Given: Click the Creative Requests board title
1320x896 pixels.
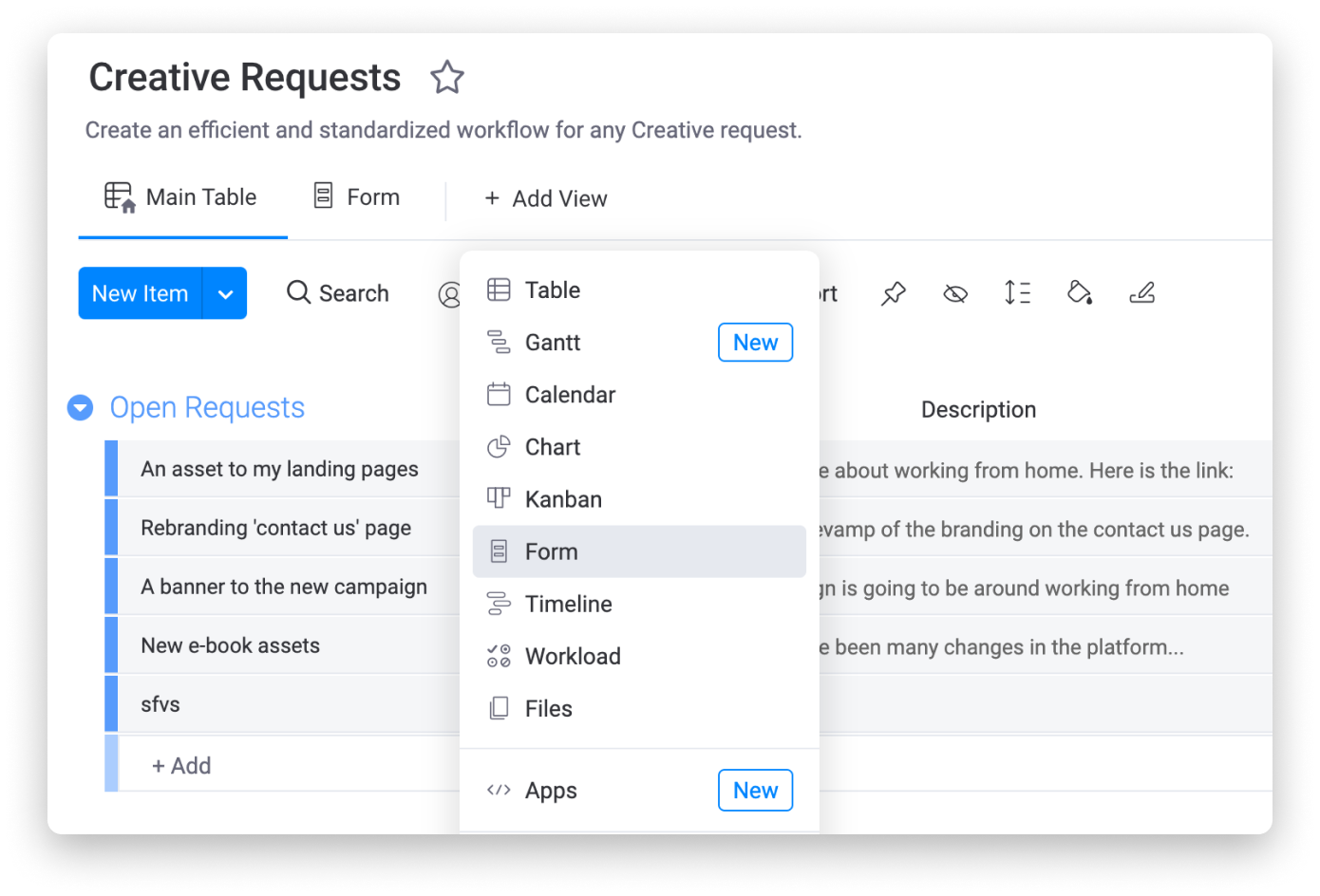Looking at the screenshot, I should tap(245, 78).
